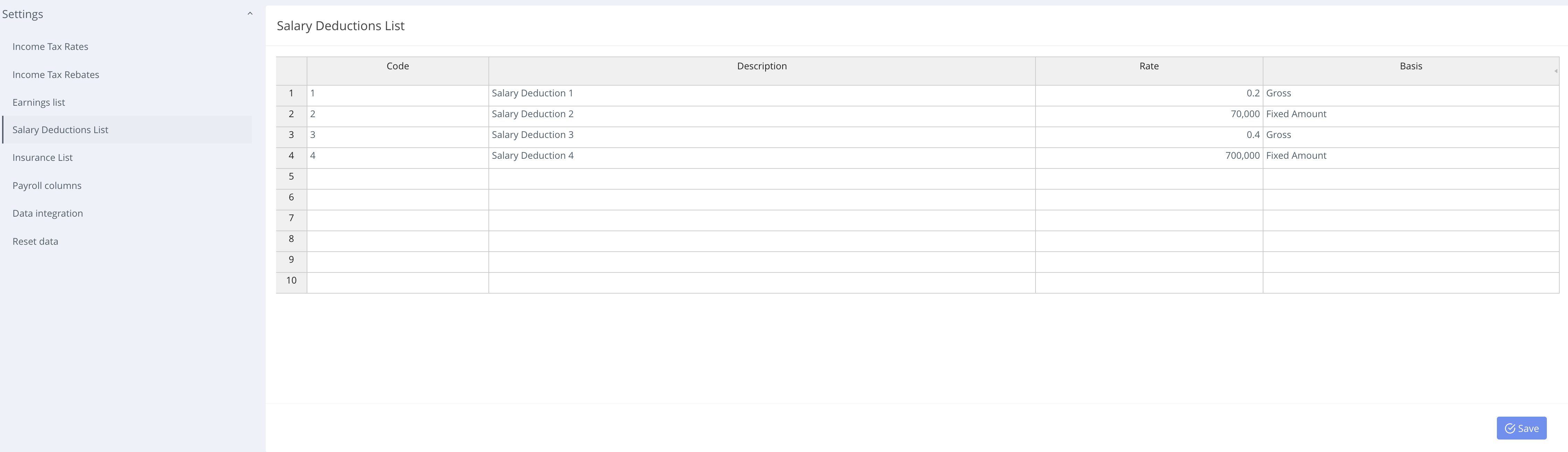Click the Basis column header dropdown arrow
The image size is (1568, 452).
tap(1554, 71)
